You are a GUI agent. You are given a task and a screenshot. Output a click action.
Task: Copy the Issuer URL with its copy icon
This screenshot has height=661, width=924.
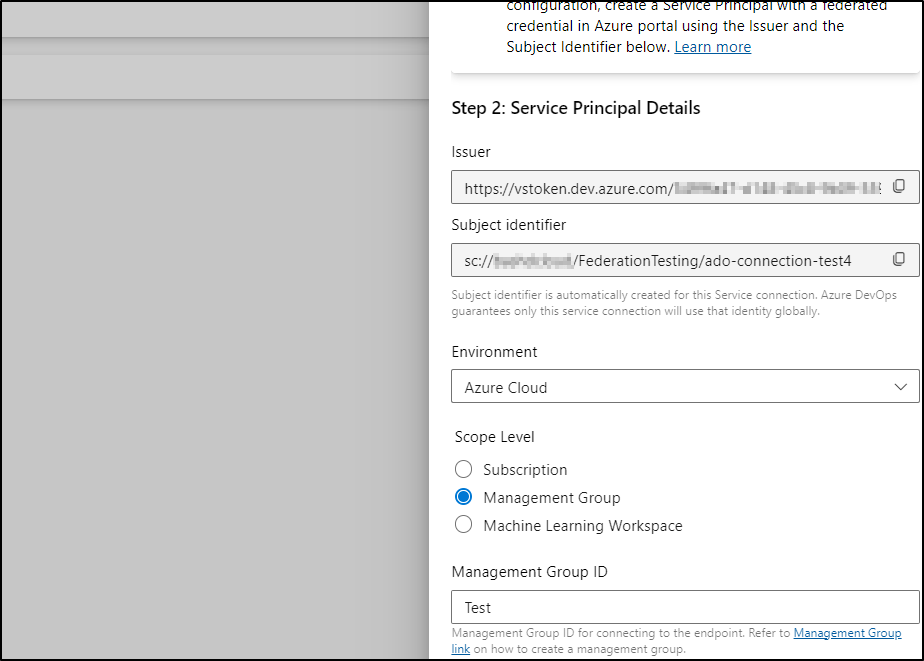pyautogui.click(x=899, y=186)
